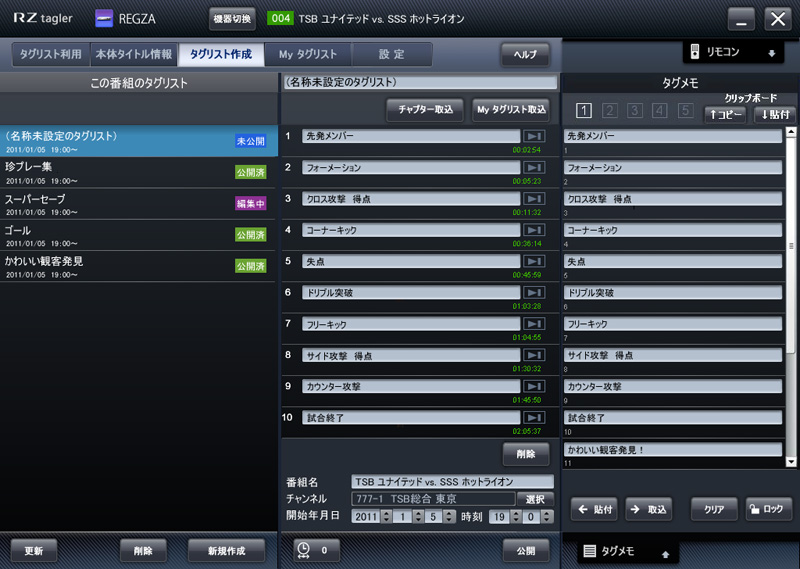Viewport: 800px width, 569px height.
Task: Collapse the タグメモ panel at bottom
Action: coord(665,554)
